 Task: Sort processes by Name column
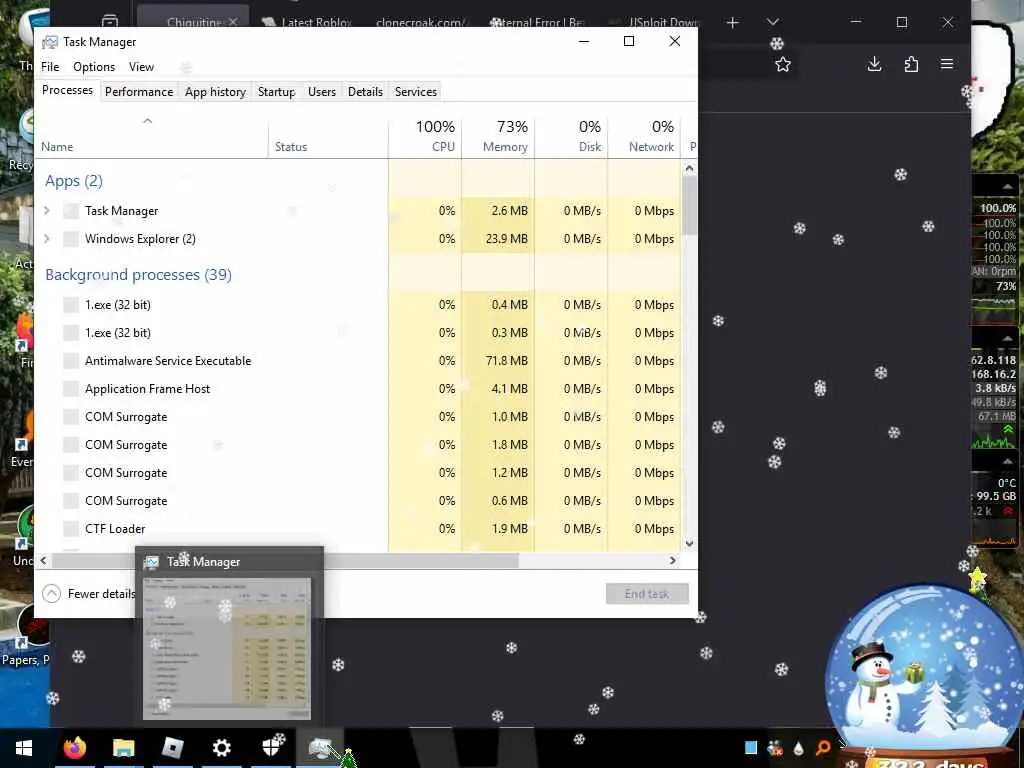[x=151, y=136]
